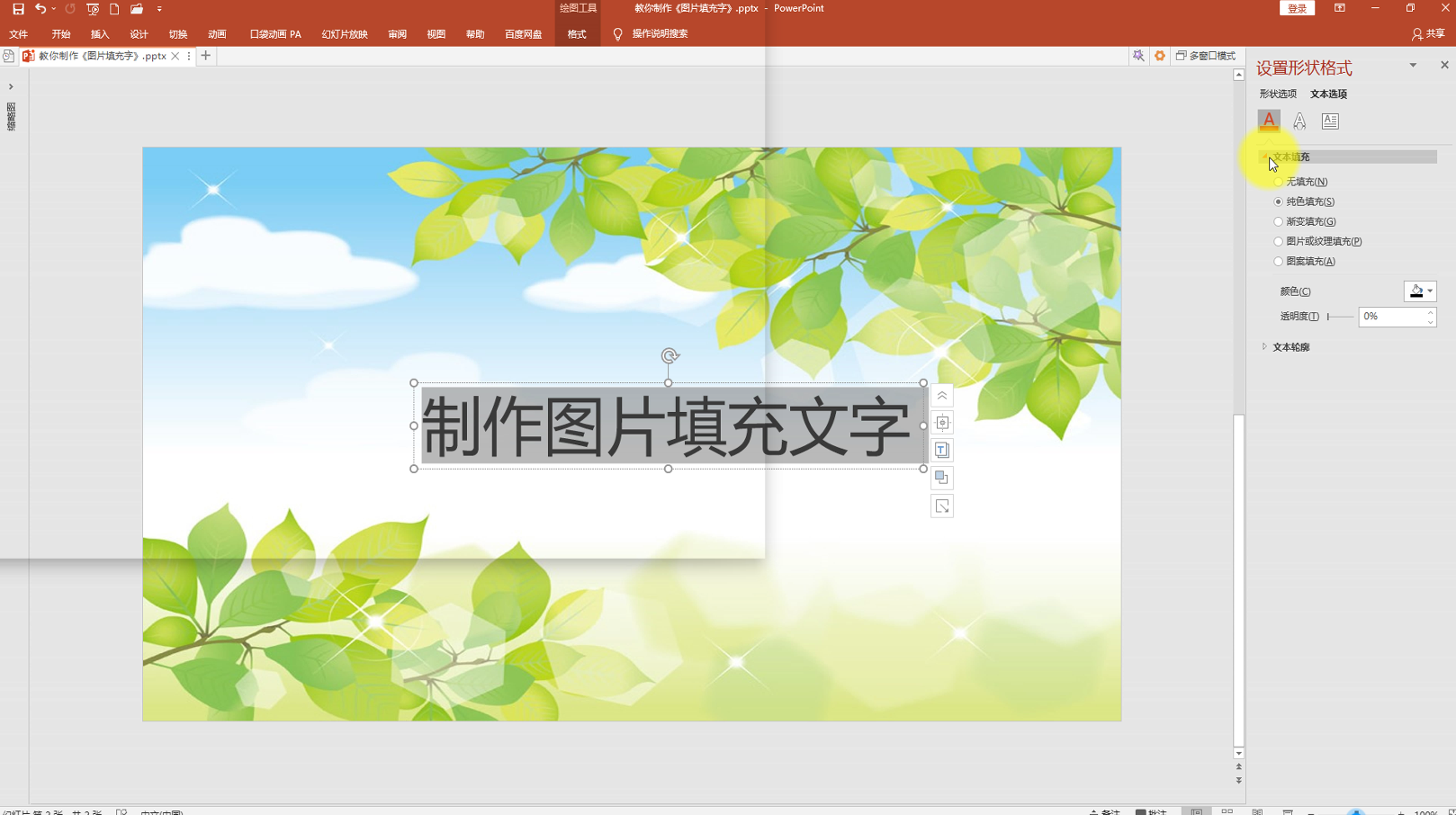
Task: Click the 制作图片填充文字 text box
Action: [669, 426]
